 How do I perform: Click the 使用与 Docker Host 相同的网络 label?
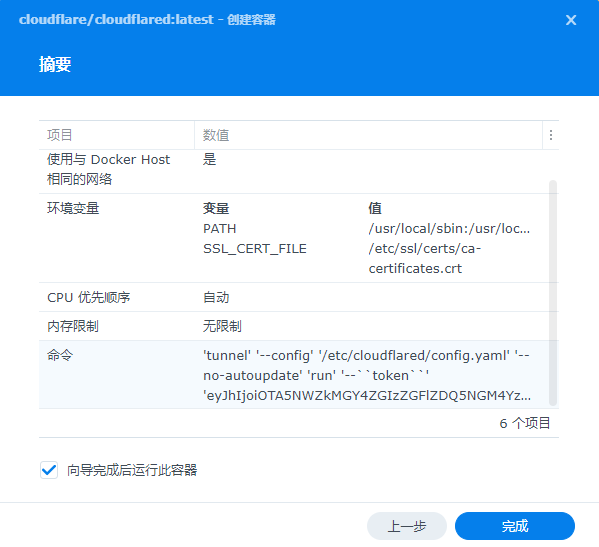(108, 169)
